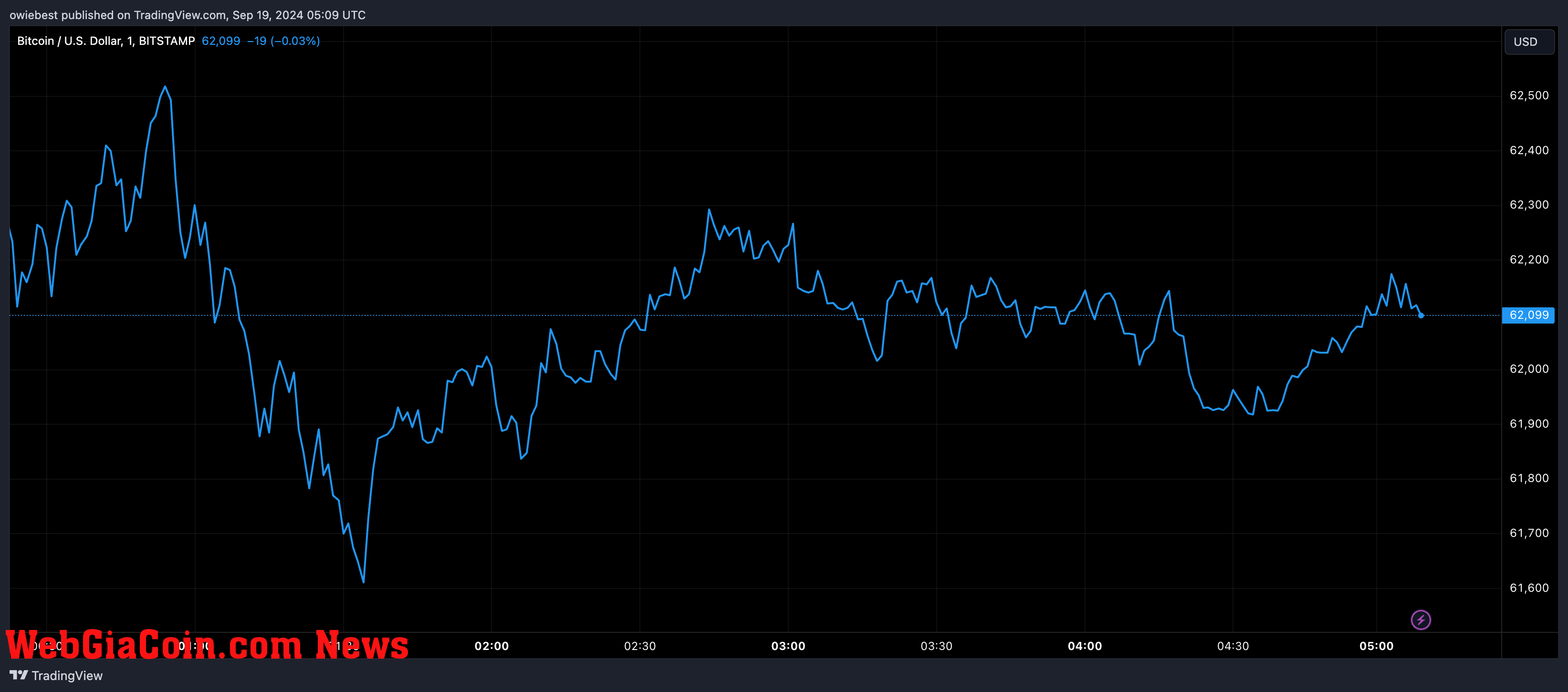Click the 03:00 time axis label
The width and height of the screenshot is (1568, 692).
tap(788, 646)
